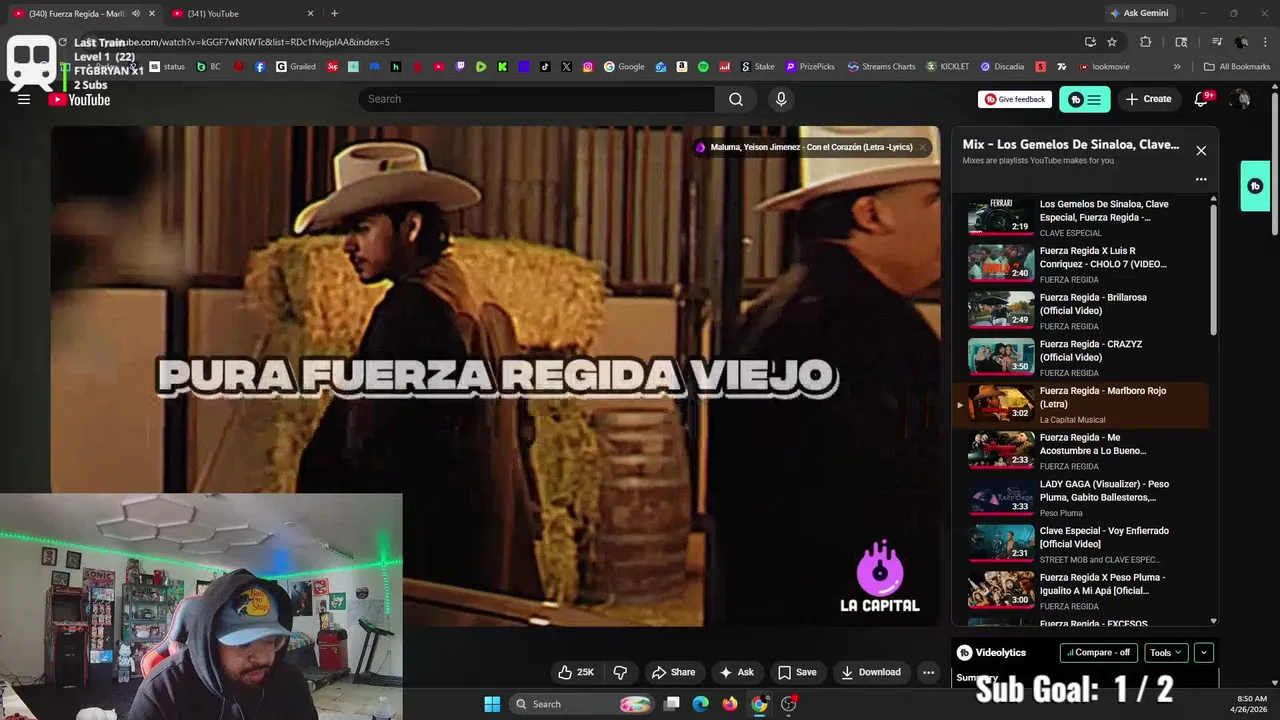Image resolution: width=1280 pixels, height=720 pixels.
Task: Start voice search with microphone
Action: (x=781, y=99)
